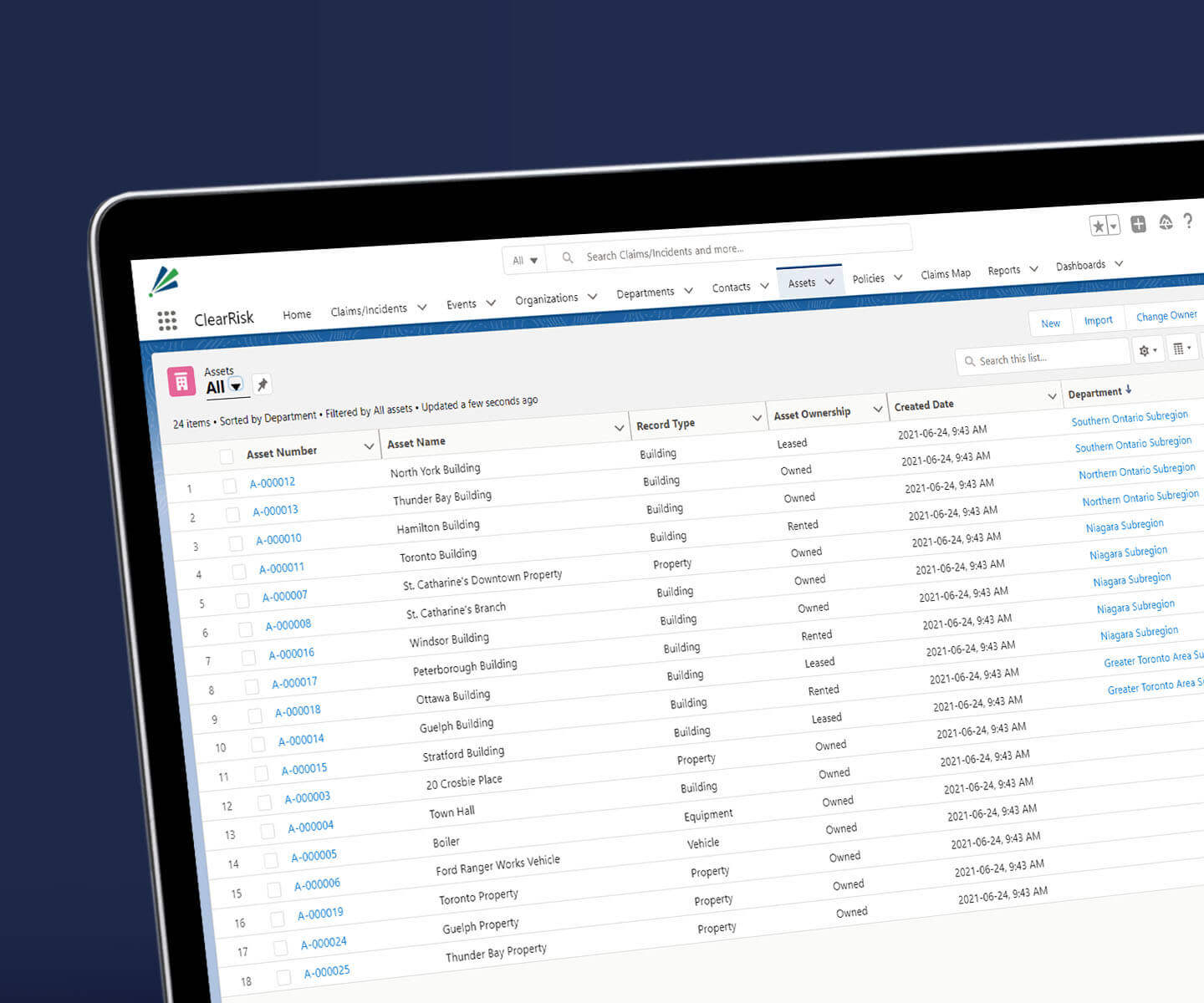Open the Contacts tab chevron

click(764, 285)
